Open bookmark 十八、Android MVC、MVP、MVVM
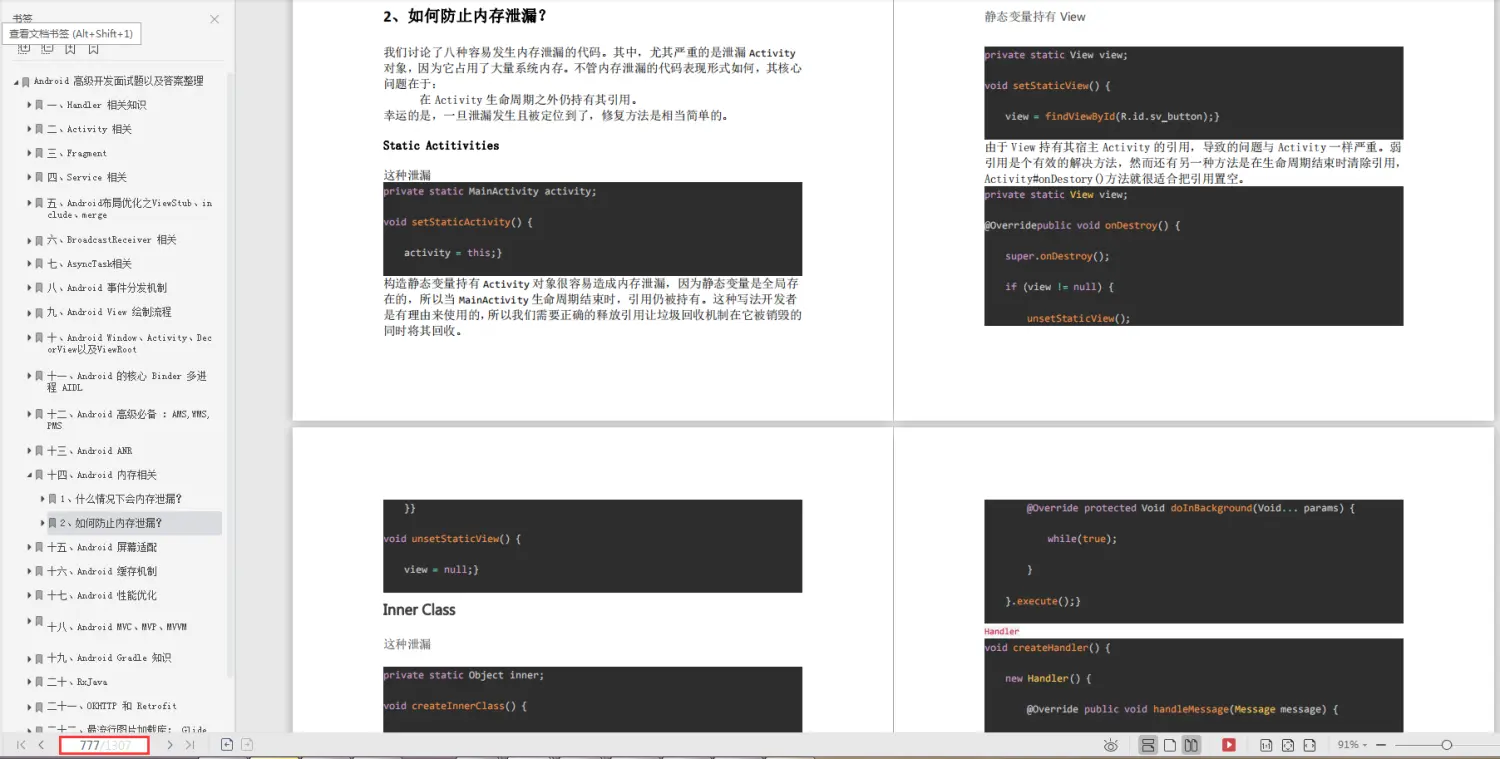This screenshot has width=1500, height=759. click(x=117, y=627)
